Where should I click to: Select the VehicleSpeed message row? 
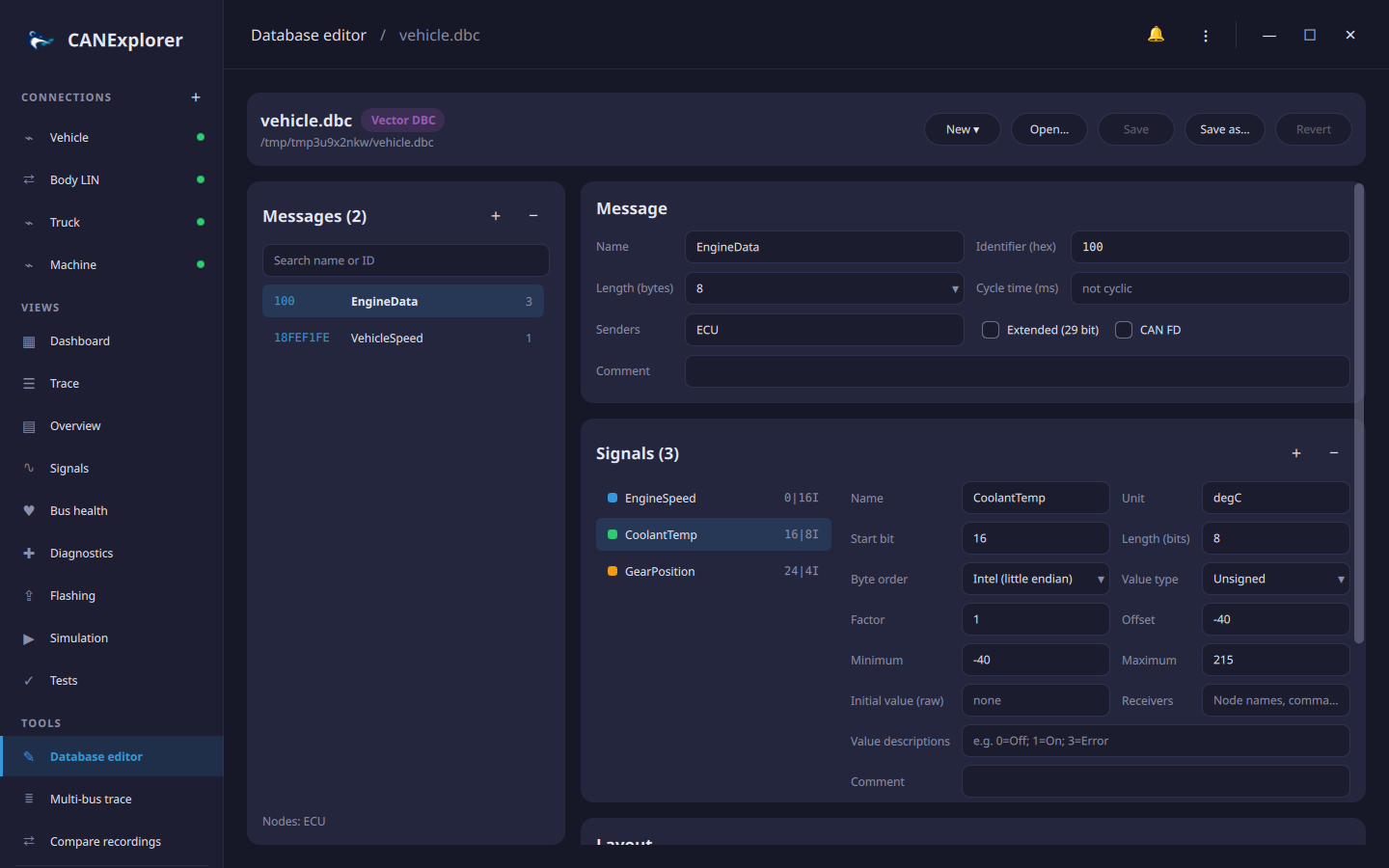pyautogui.click(x=403, y=339)
